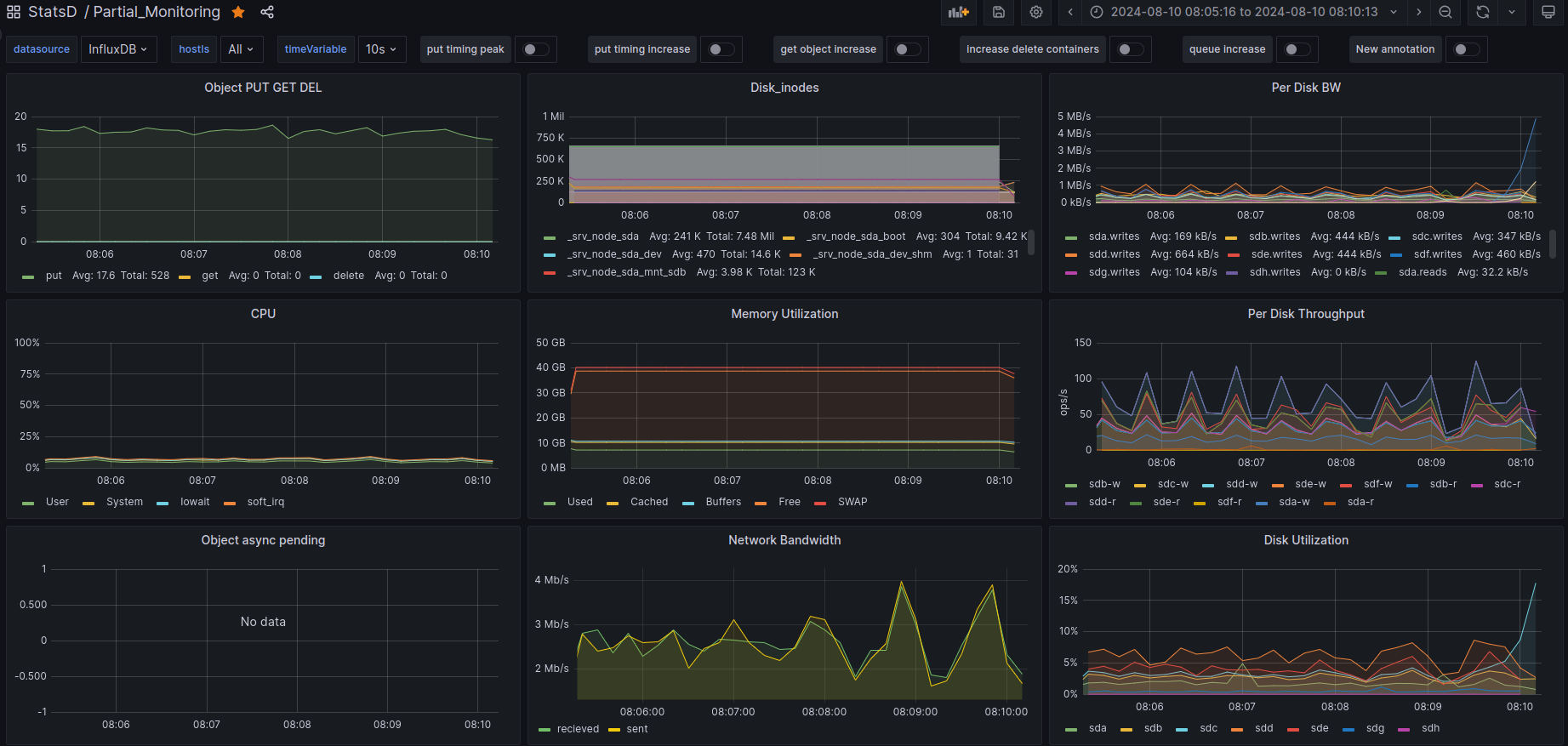The image size is (1568, 746).
Task: Star the Partial_Monitoring dashboard
Action: (239, 12)
